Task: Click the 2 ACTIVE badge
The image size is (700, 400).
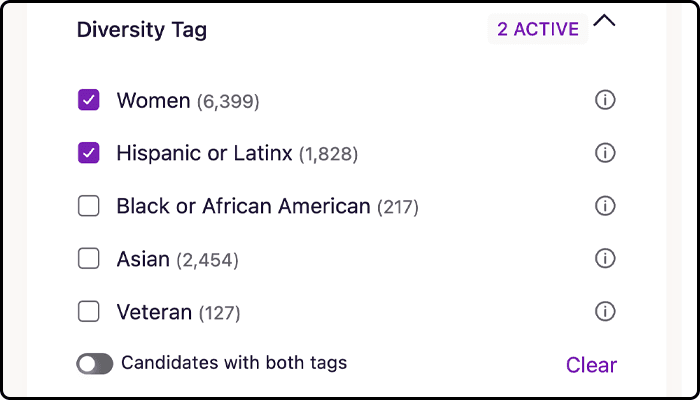Action: click(537, 29)
